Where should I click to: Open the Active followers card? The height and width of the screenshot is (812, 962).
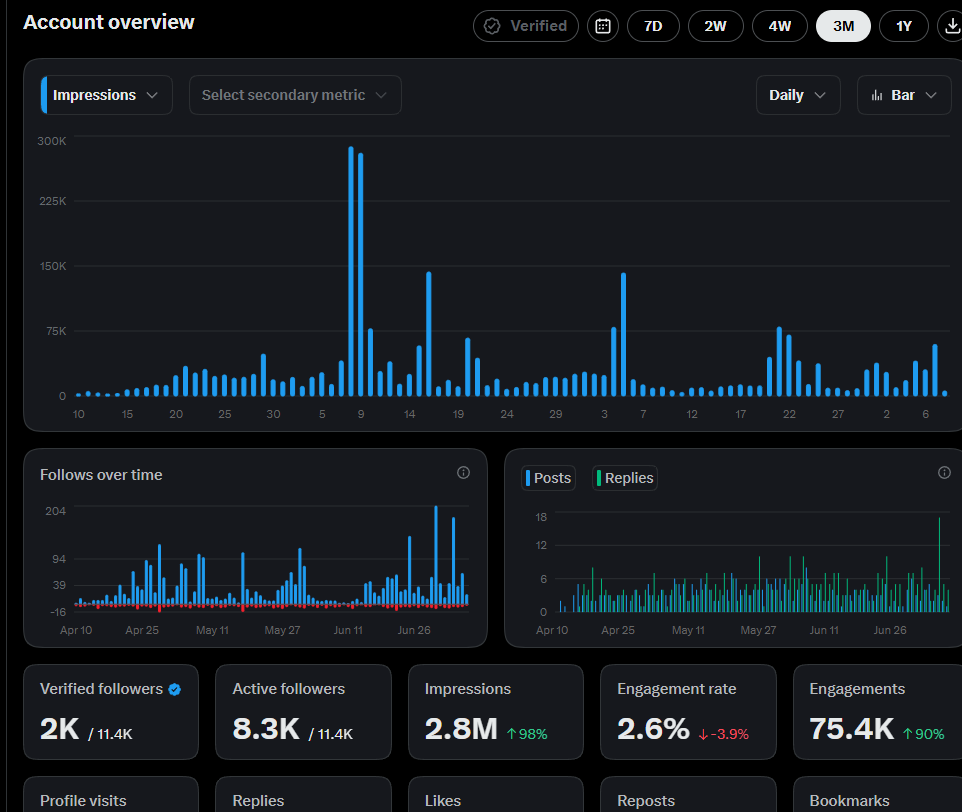tap(303, 711)
